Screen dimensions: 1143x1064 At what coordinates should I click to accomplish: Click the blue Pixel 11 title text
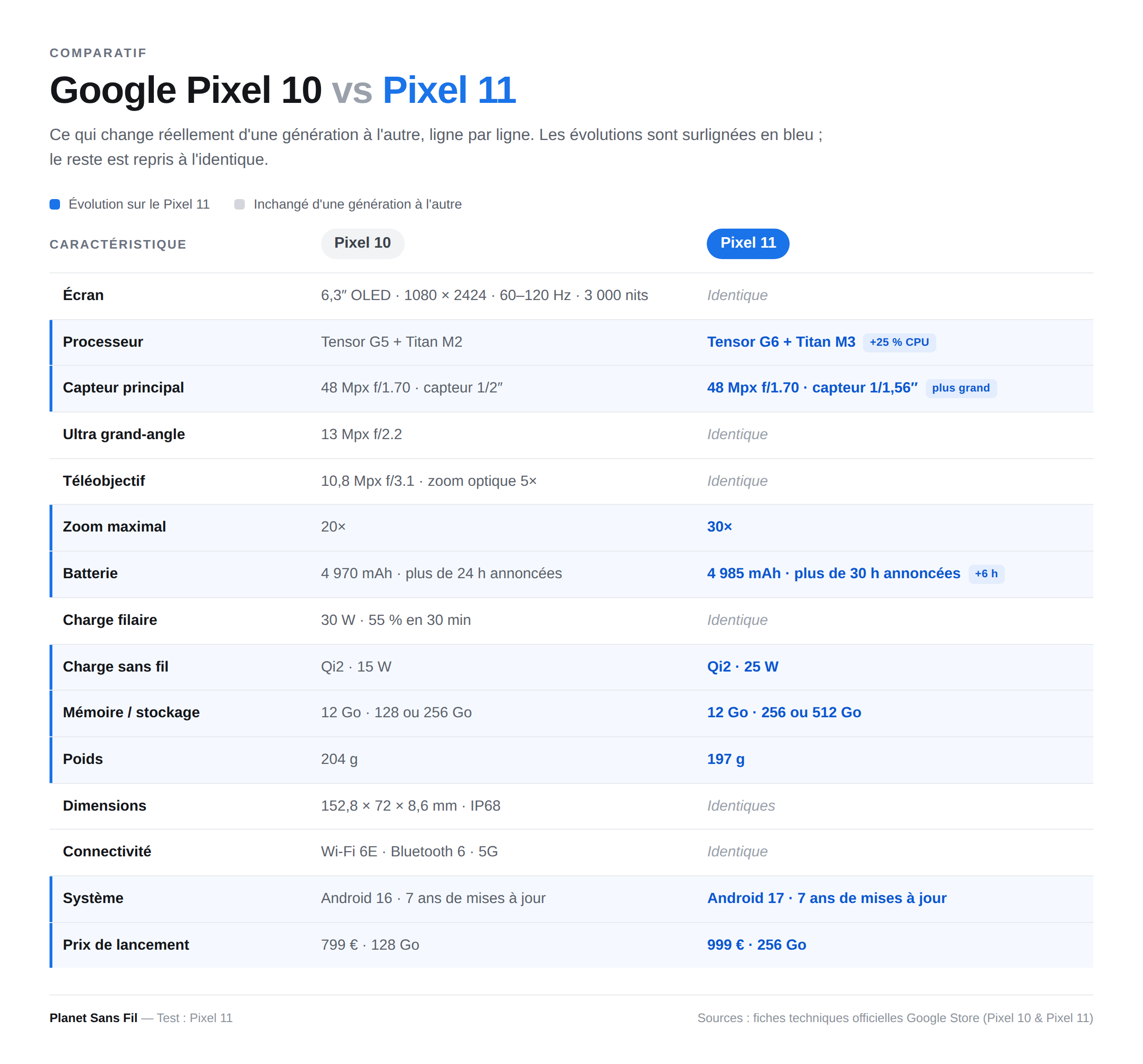[x=449, y=90]
